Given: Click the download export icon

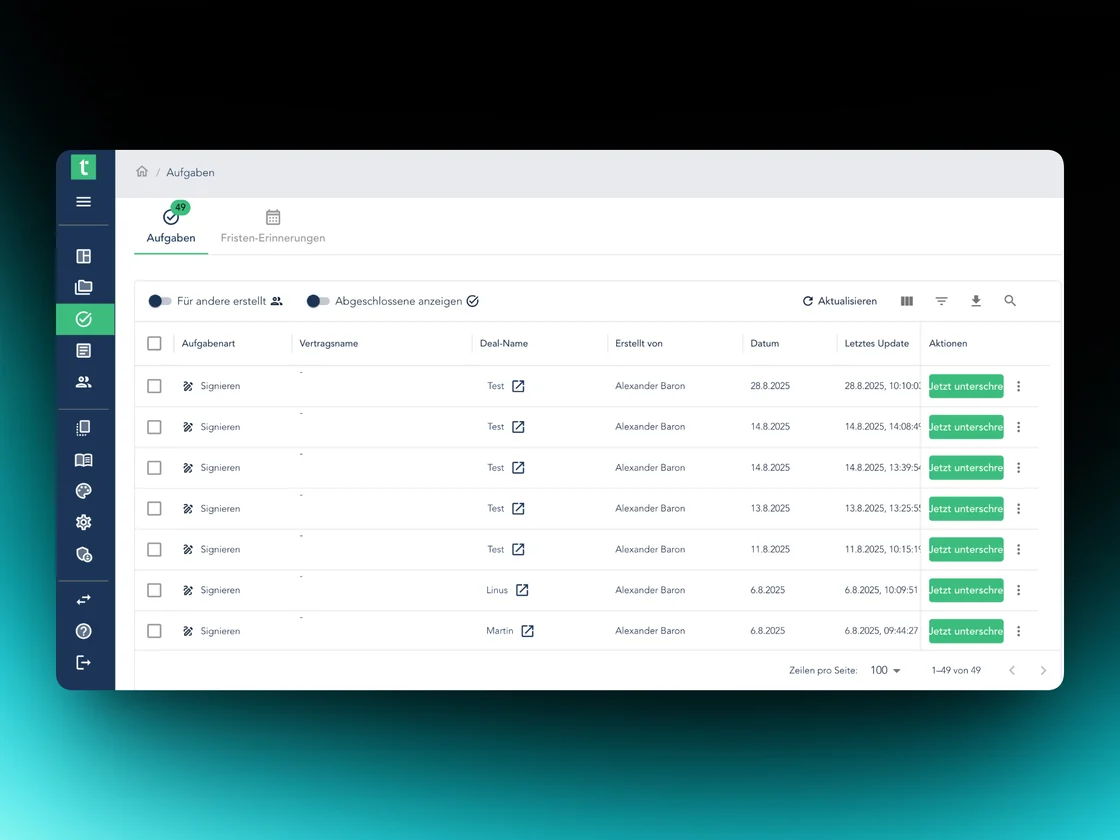Looking at the screenshot, I should tap(976, 301).
